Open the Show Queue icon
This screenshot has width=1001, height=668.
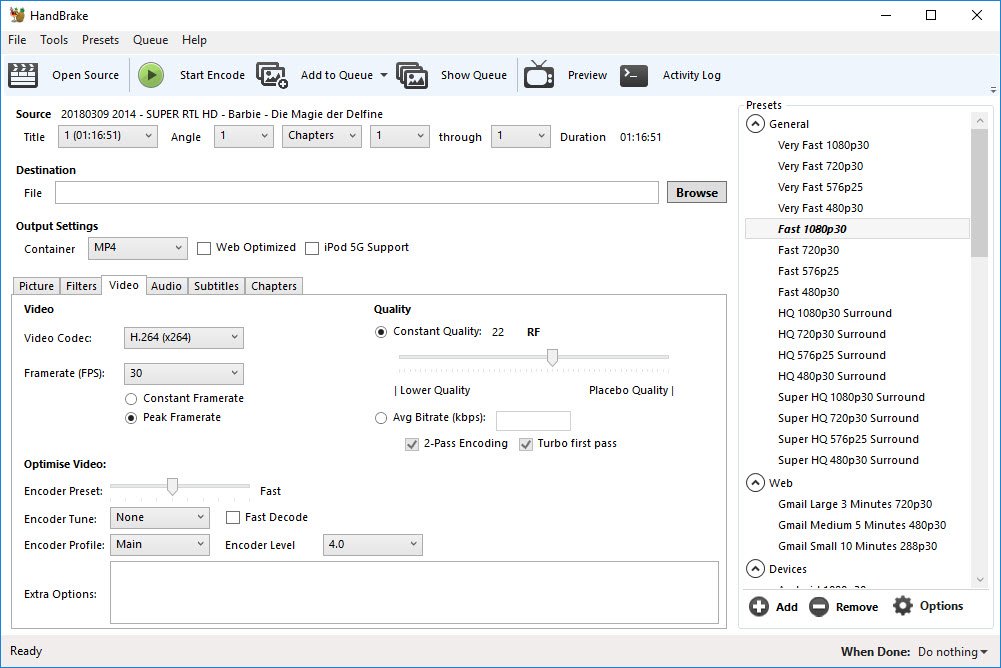412,75
